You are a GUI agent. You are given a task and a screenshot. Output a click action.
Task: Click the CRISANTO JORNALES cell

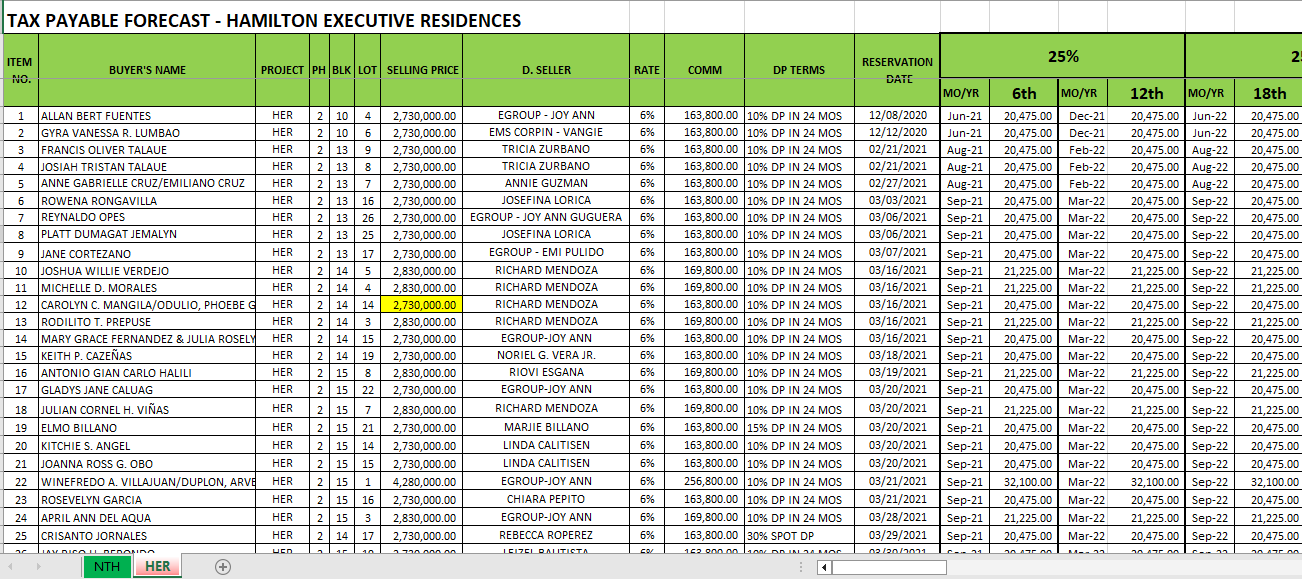pyautogui.click(x=147, y=536)
